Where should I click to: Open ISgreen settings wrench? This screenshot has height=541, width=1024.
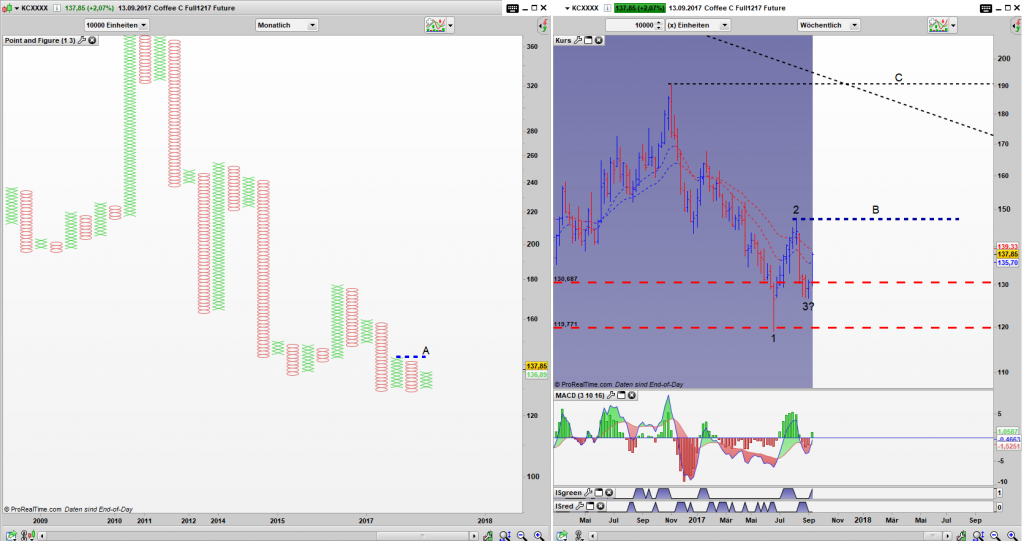coord(588,493)
